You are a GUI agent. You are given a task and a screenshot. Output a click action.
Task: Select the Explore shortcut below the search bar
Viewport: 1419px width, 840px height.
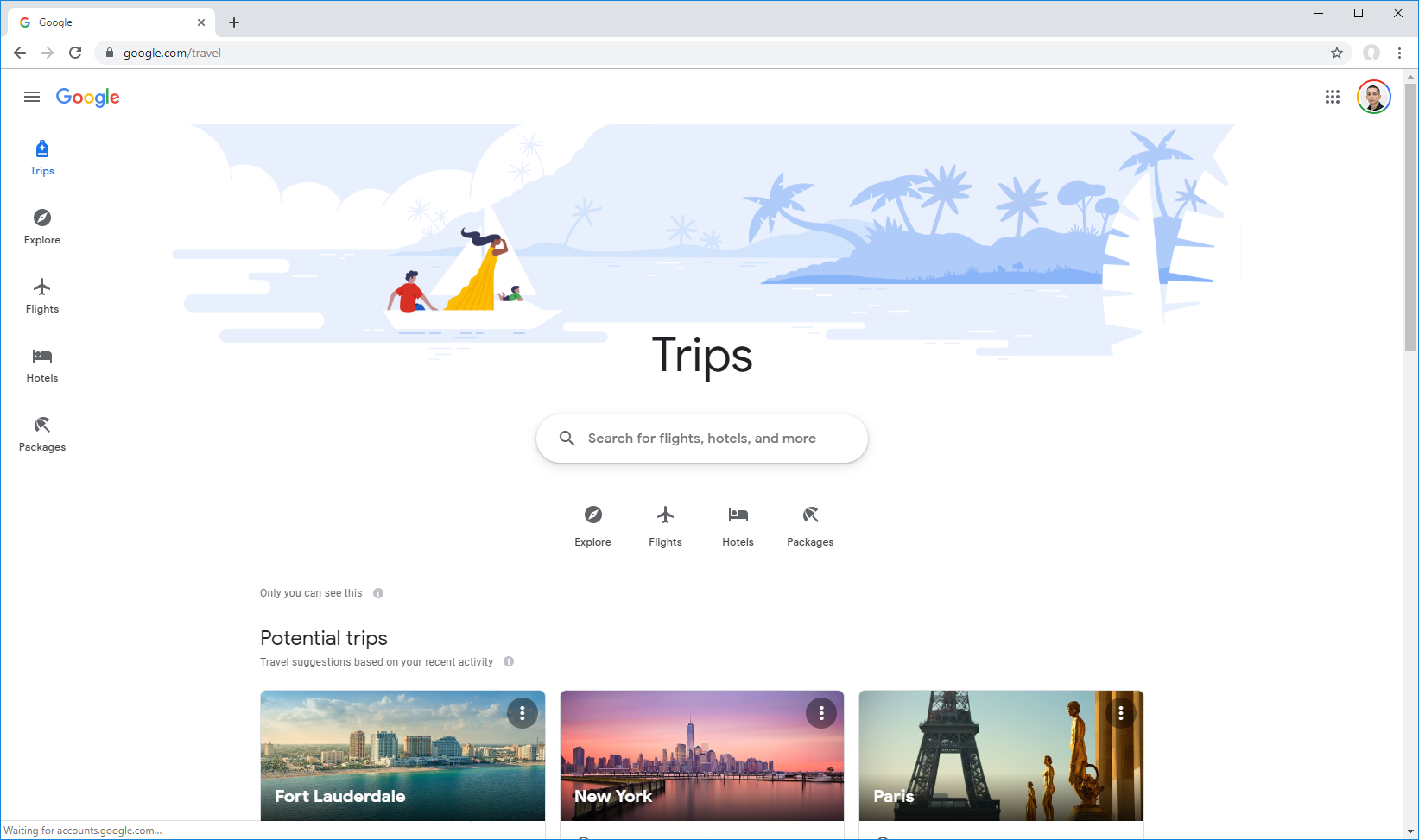pos(592,525)
